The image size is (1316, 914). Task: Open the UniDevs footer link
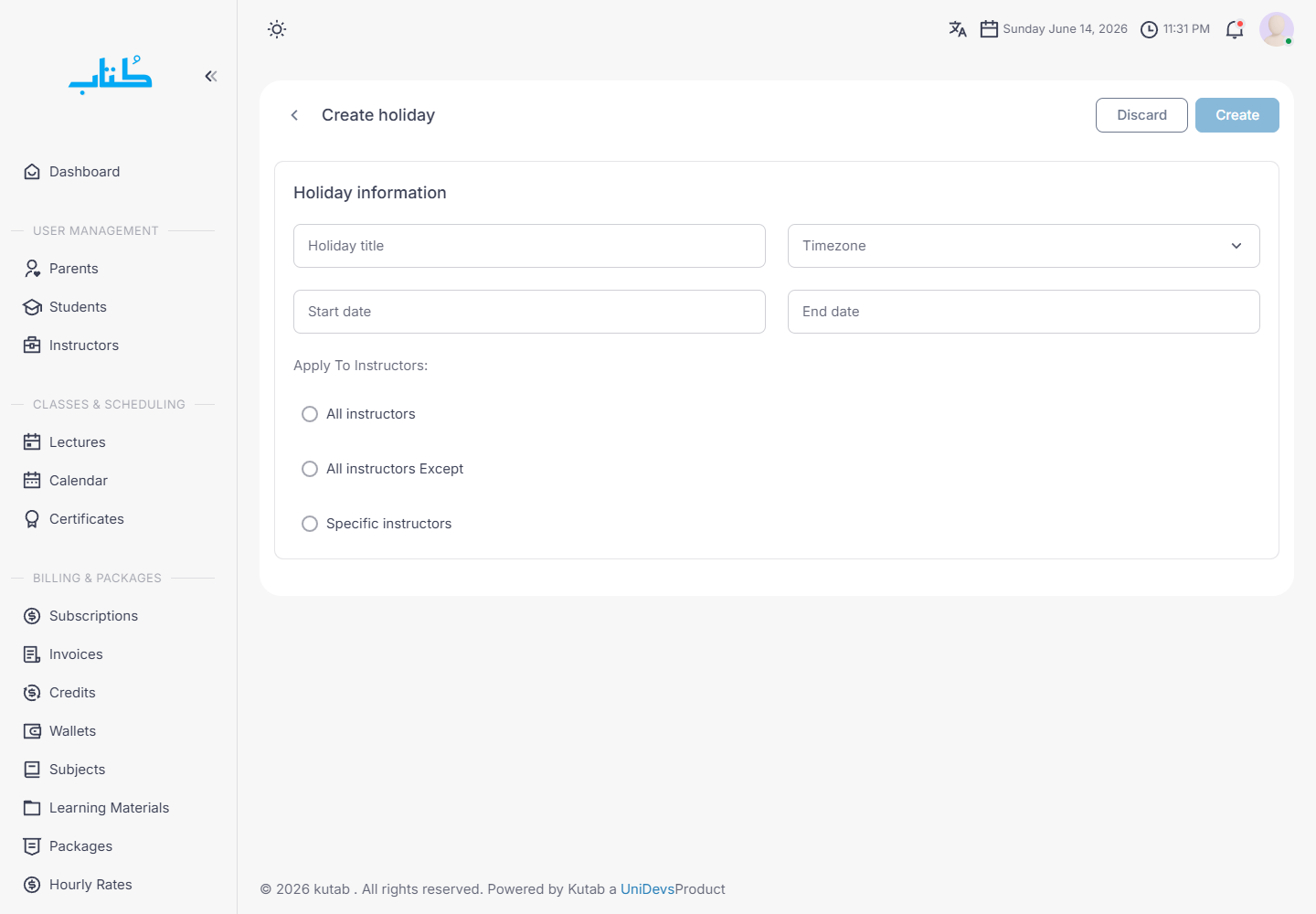(x=647, y=889)
